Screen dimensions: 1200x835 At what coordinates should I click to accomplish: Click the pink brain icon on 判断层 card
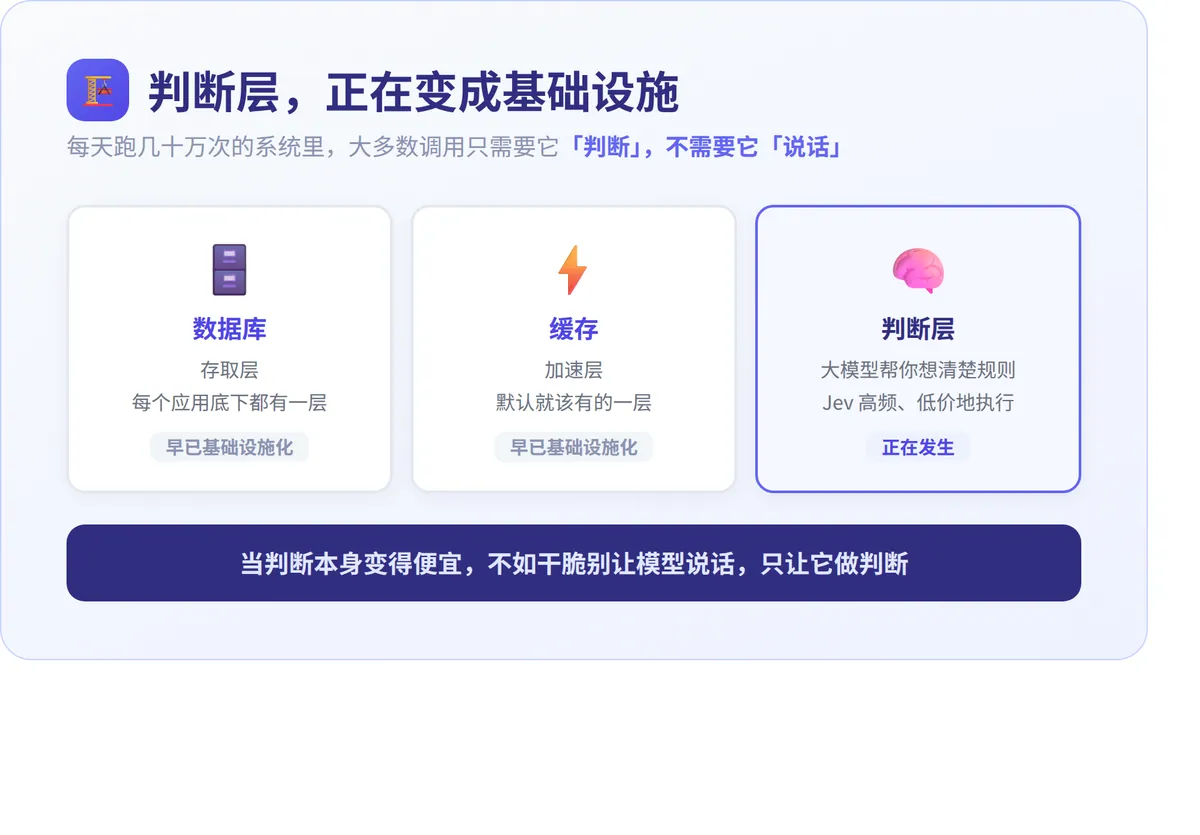click(x=918, y=270)
